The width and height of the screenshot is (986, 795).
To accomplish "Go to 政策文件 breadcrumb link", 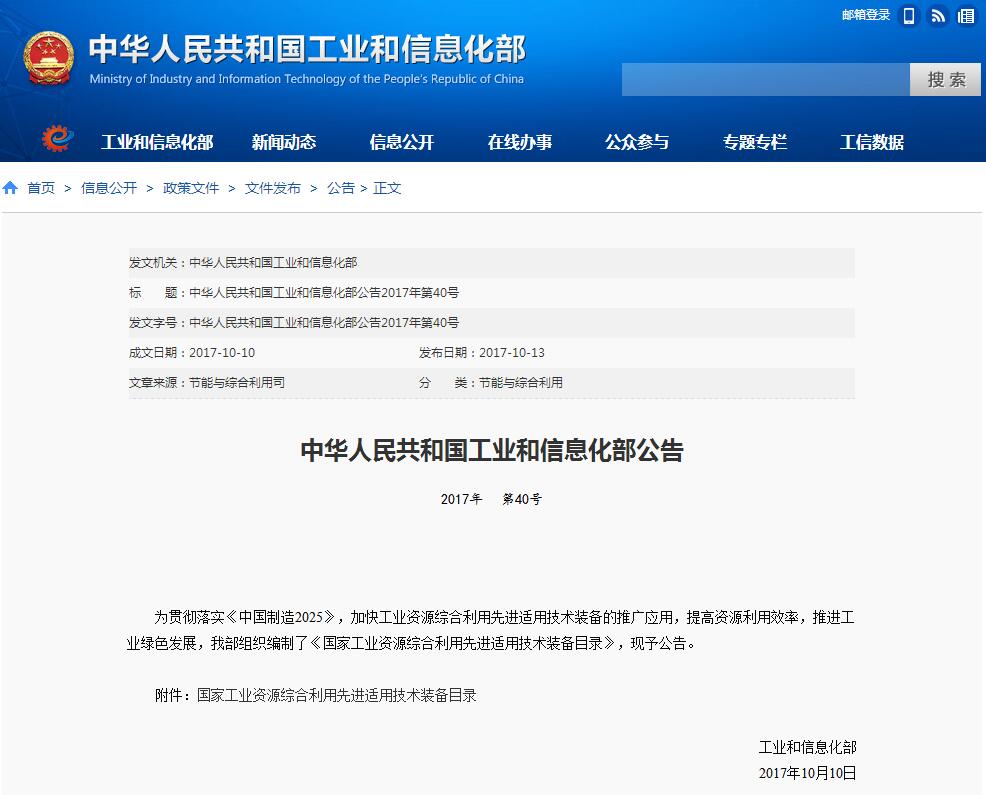I will tap(191, 188).
